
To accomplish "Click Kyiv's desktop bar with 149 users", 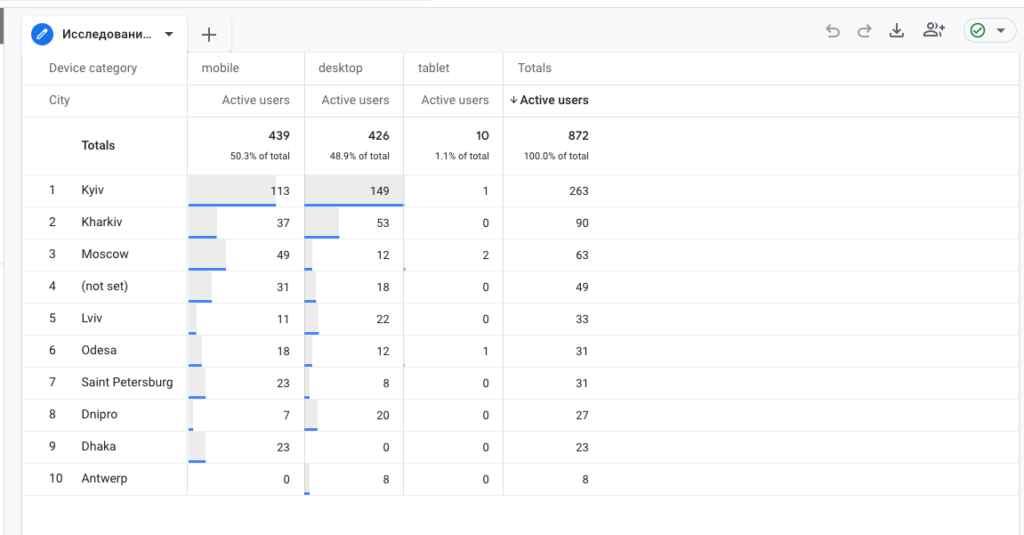I will 354,190.
